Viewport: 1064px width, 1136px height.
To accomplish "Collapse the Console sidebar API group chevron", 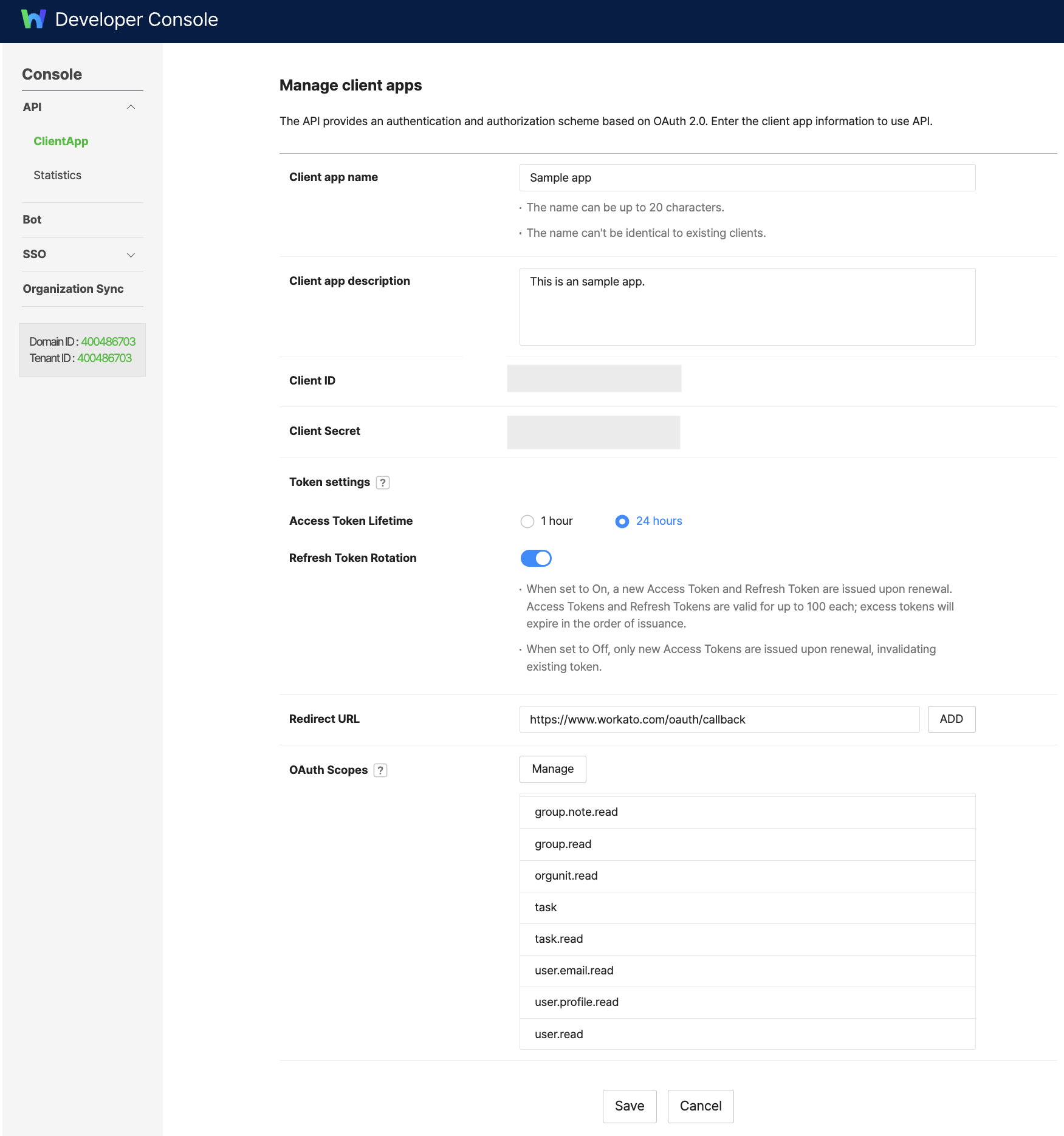I will point(131,107).
